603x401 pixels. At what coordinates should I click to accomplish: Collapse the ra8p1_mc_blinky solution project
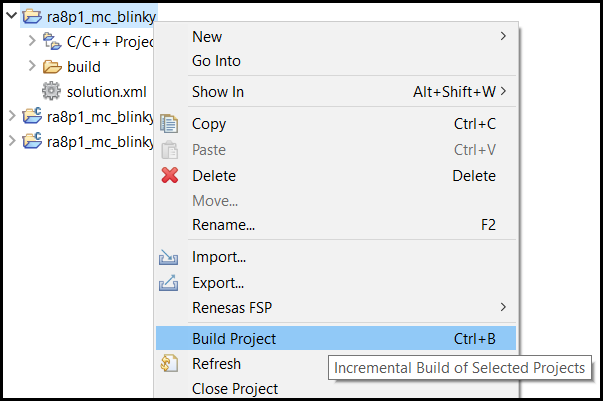12,15
